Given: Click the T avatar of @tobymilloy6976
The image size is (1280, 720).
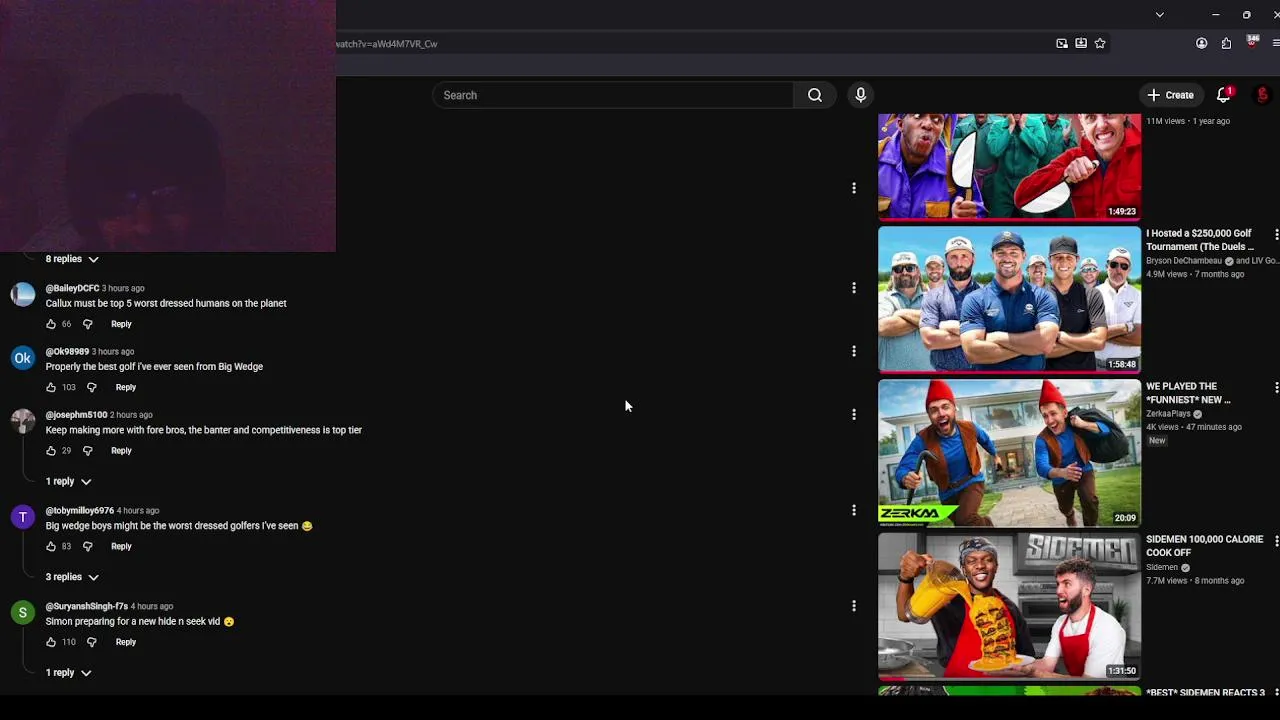Looking at the screenshot, I should coord(22,517).
